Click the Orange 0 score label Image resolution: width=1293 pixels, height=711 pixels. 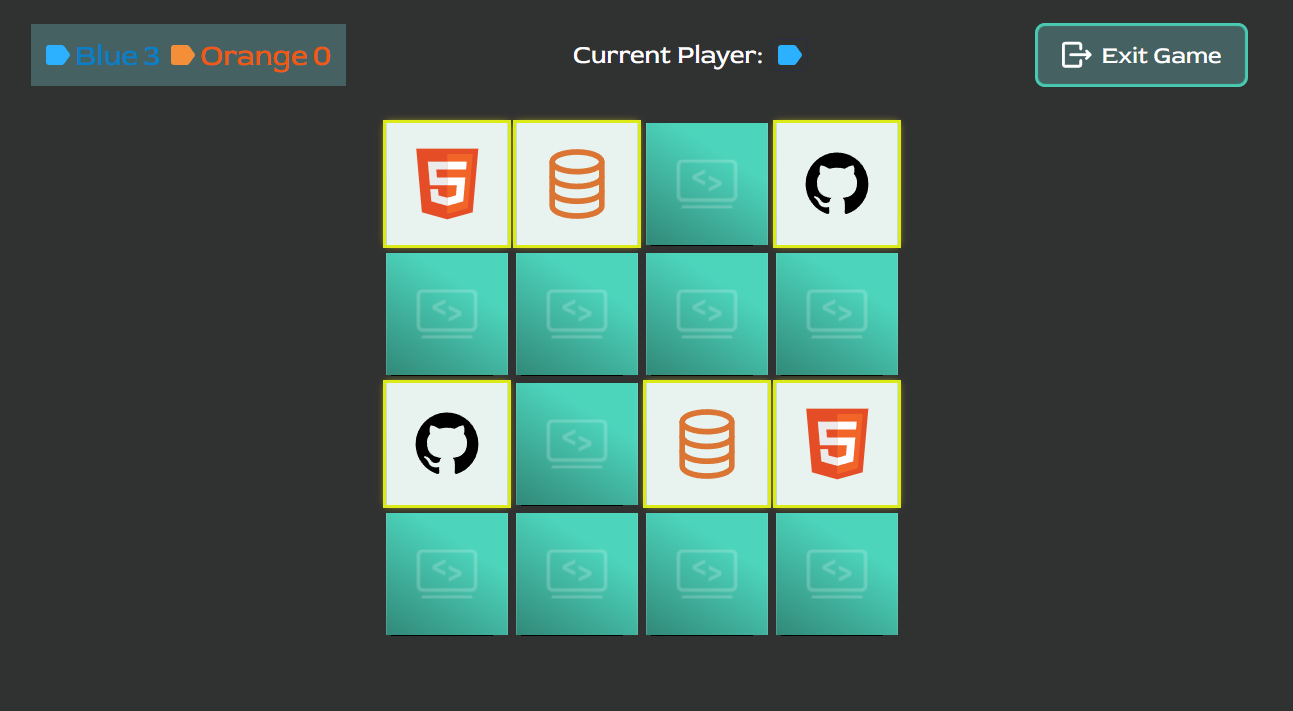251,56
